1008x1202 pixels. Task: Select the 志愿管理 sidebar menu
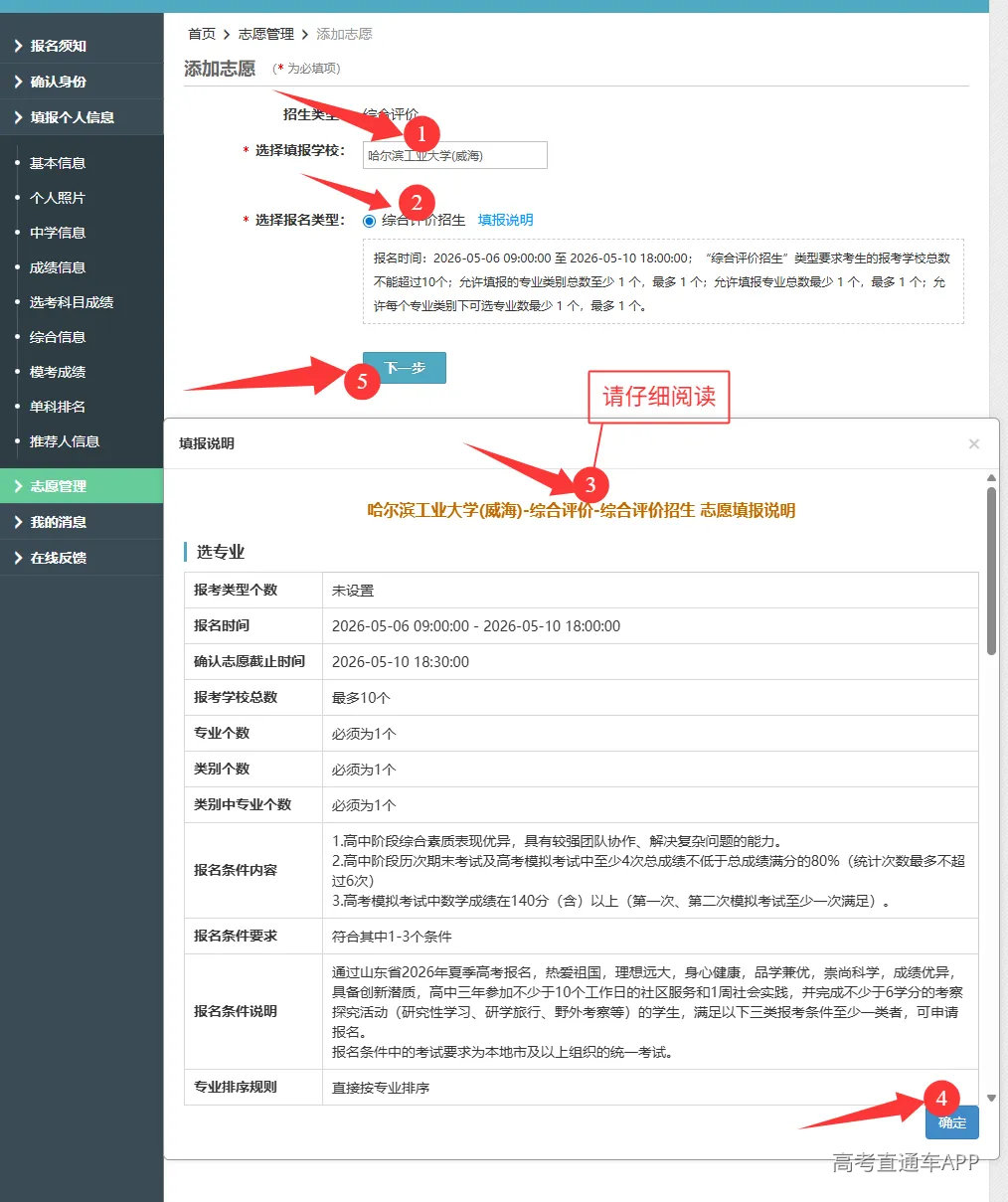tap(82, 486)
